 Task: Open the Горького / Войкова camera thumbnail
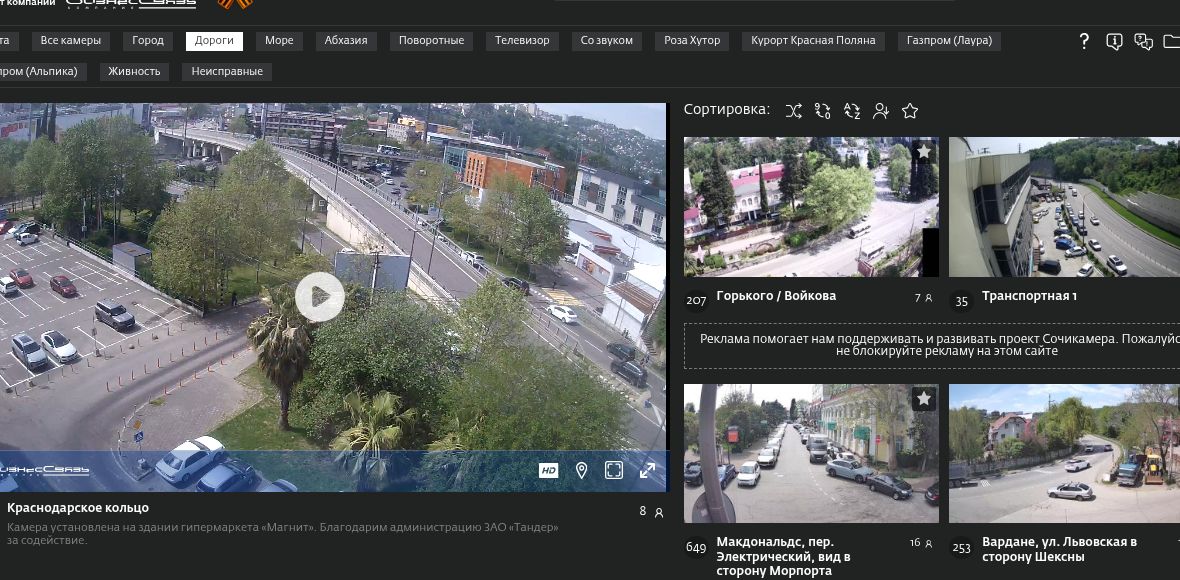click(x=811, y=207)
